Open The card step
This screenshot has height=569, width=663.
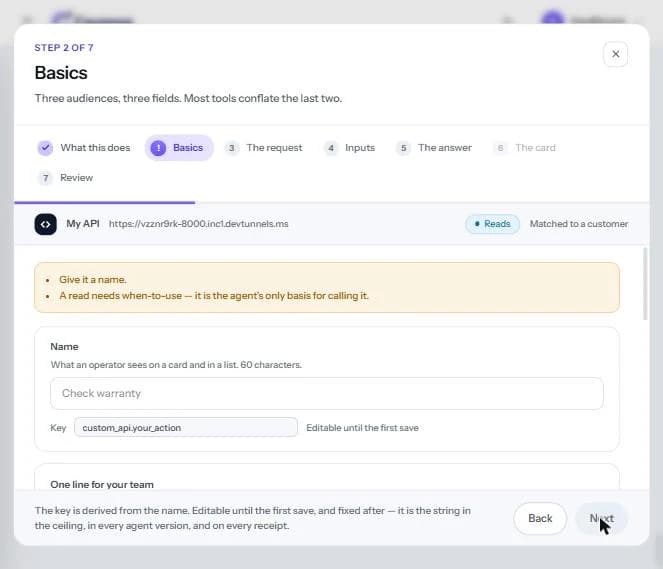[x=524, y=148]
